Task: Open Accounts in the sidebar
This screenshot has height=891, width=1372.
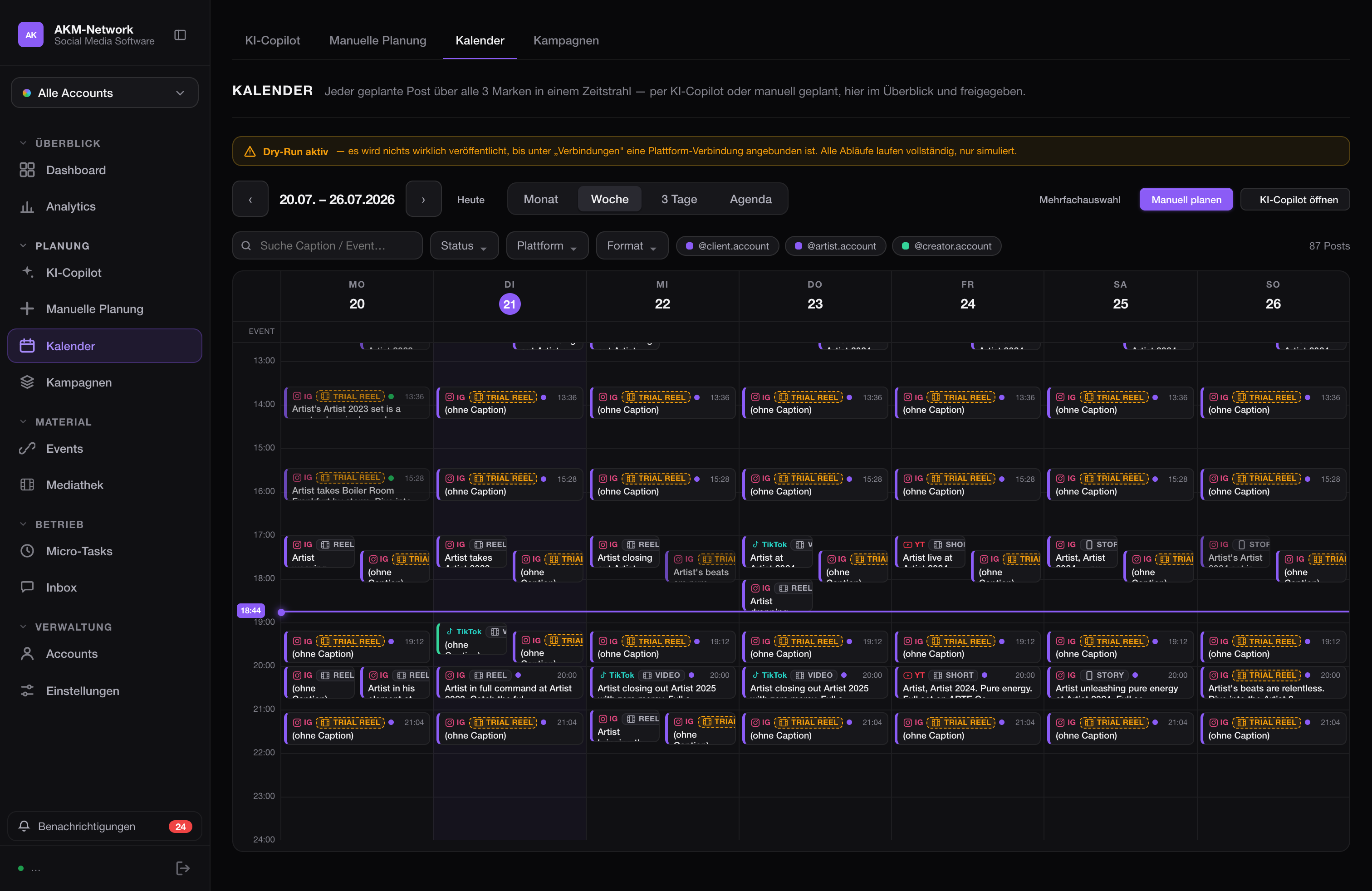Action: point(104,654)
